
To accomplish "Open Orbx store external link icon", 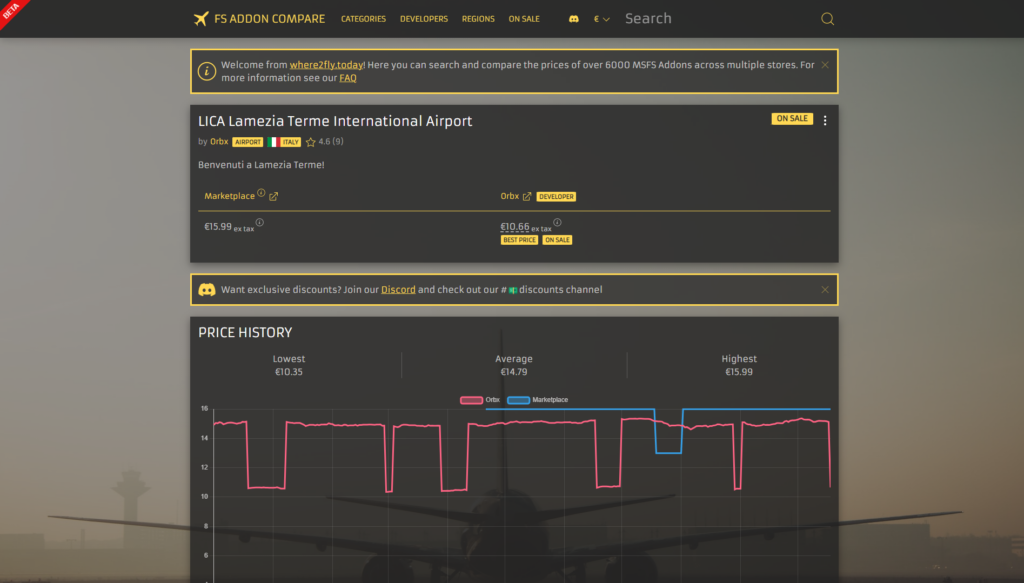I will (x=527, y=197).
